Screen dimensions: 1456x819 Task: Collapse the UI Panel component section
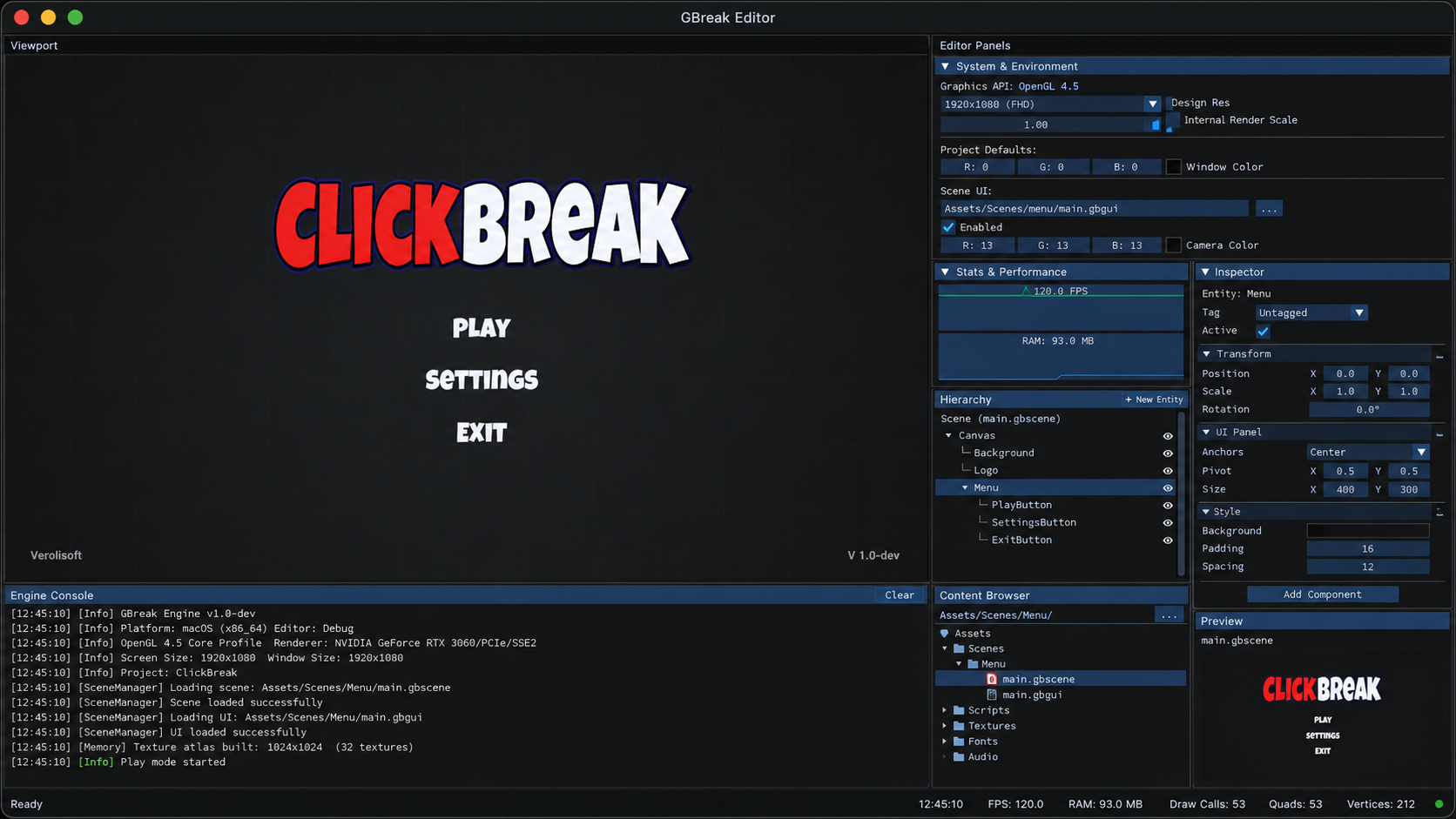(1207, 432)
